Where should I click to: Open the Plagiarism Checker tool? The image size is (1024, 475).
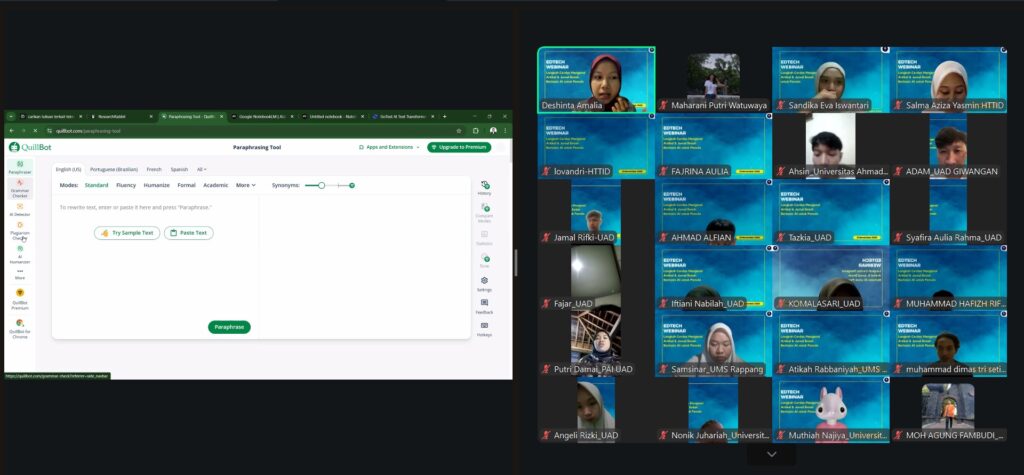click(x=20, y=231)
